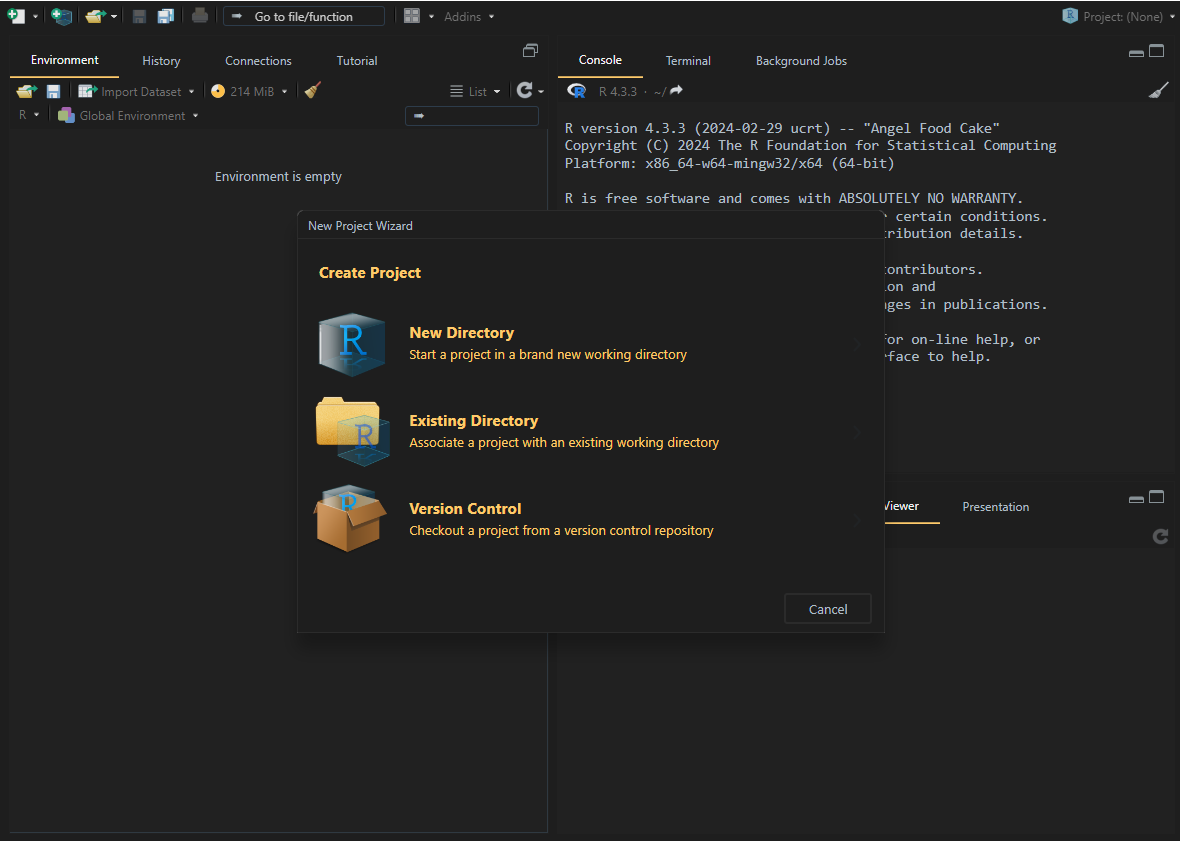Maximize the Console pane

pyautogui.click(x=1157, y=51)
